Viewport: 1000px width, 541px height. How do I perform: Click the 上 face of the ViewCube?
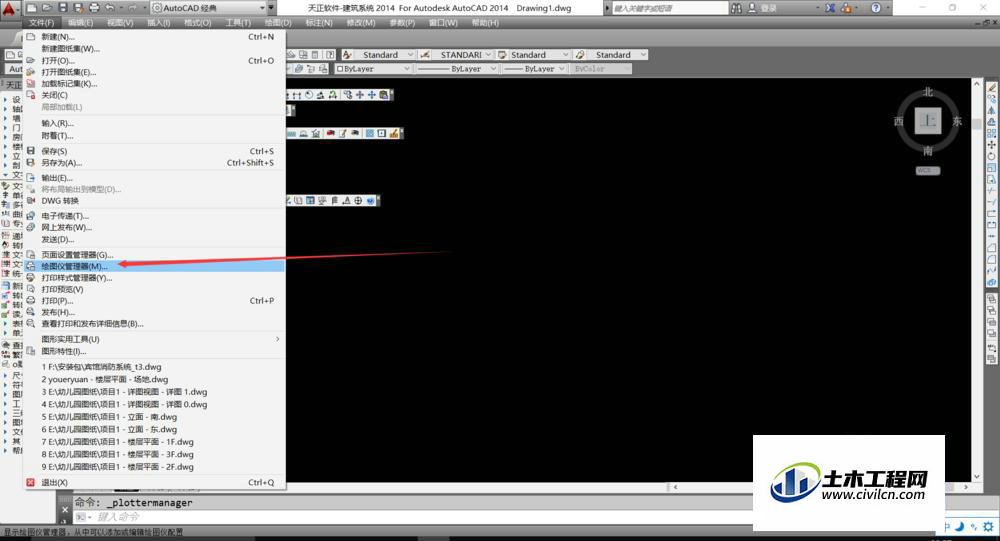pyautogui.click(x=928, y=121)
